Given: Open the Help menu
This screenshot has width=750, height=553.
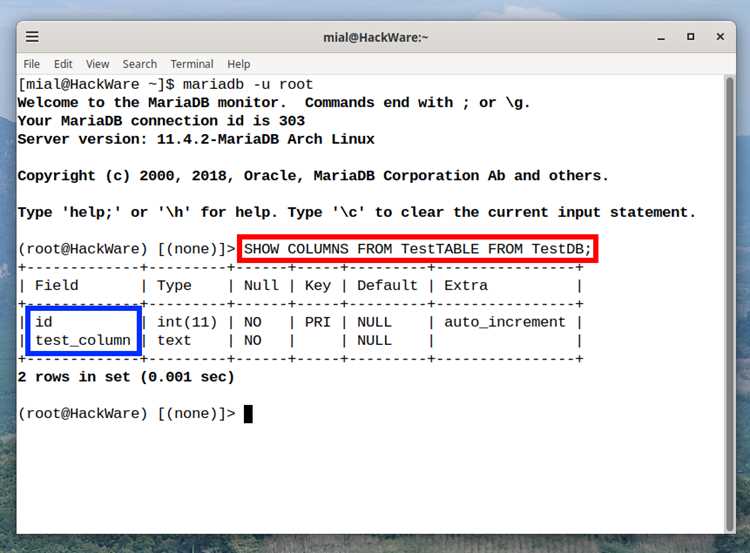Looking at the screenshot, I should (239, 64).
